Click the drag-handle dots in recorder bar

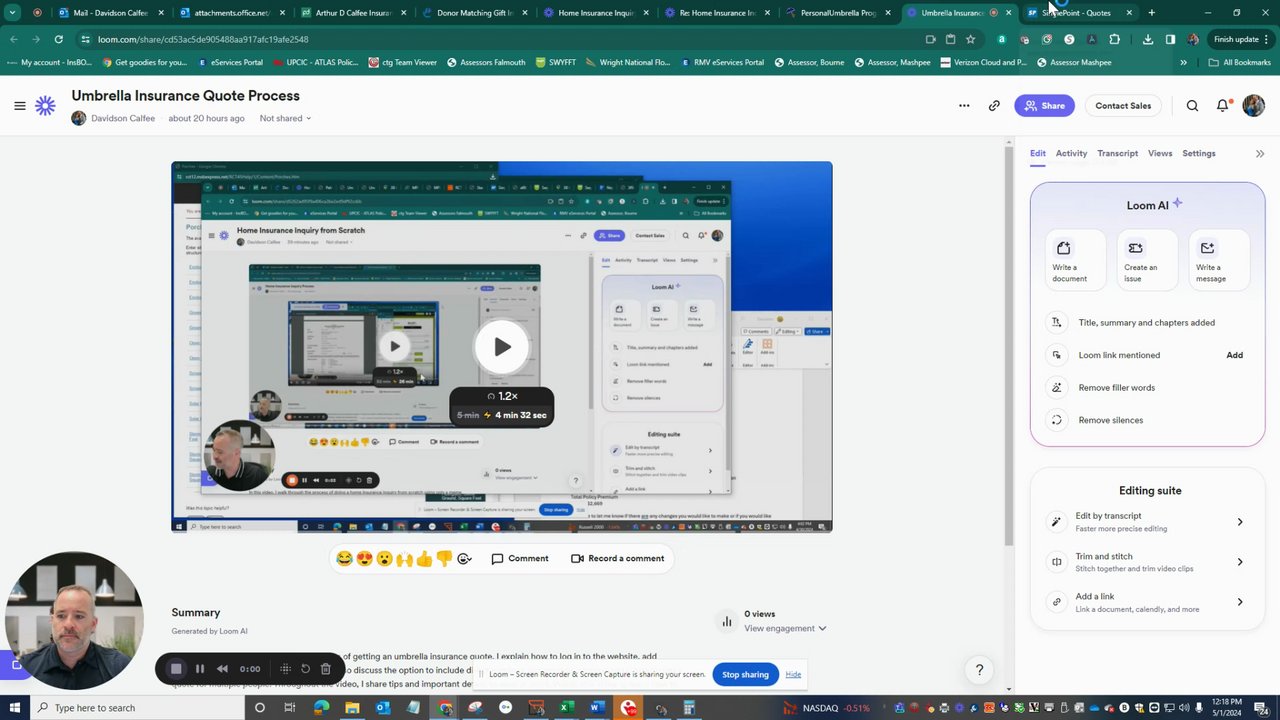[285, 669]
